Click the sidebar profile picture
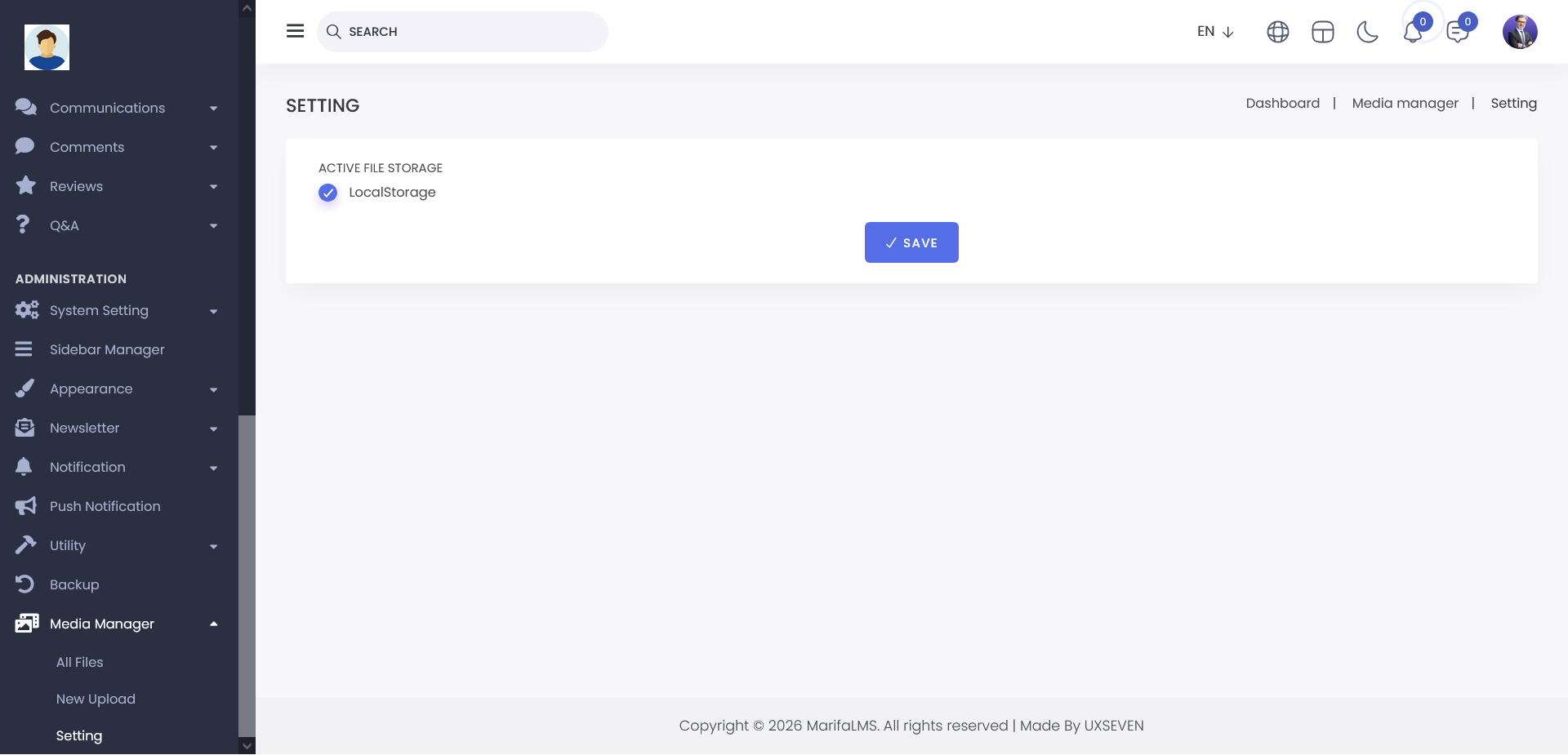Image resolution: width=1568 pixels, height=755 pixels. (x=47, y=47)
